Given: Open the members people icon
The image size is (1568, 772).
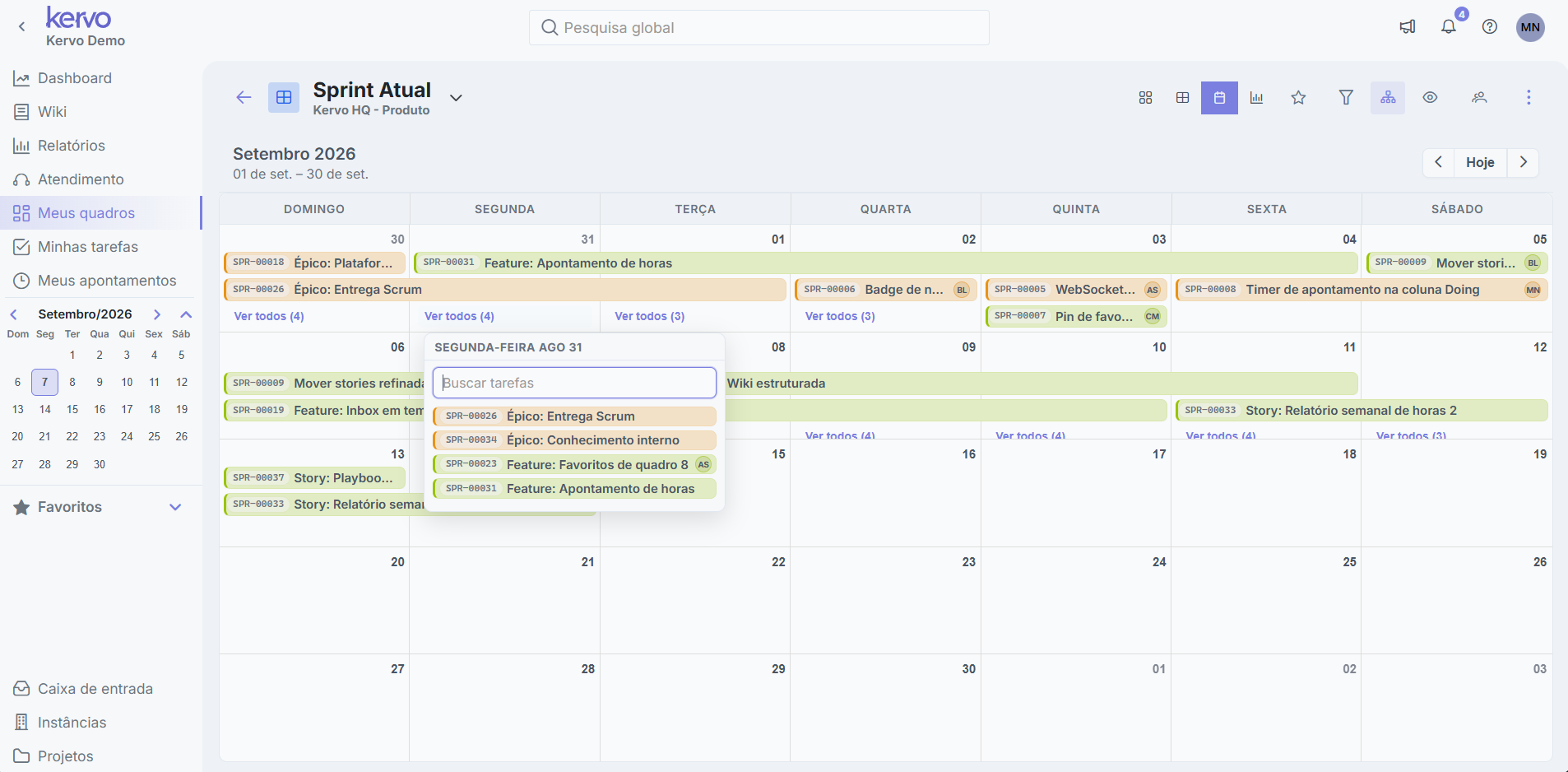Looking at the screenshot, I should [x=1479, y=98].
